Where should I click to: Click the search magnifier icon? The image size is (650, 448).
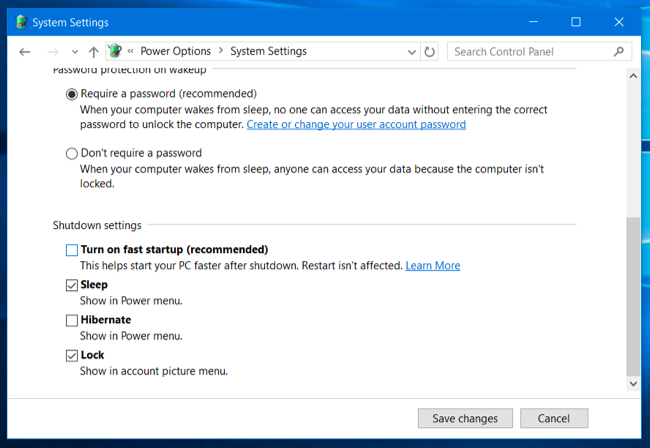click(619, 52)
